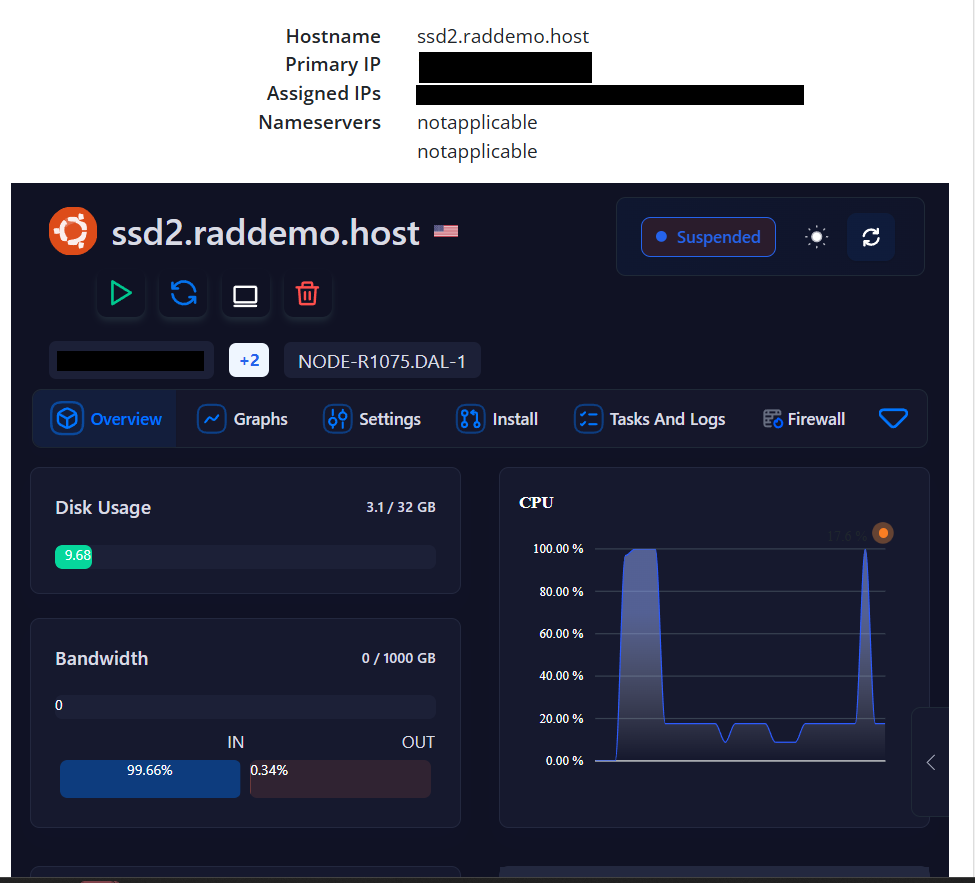The height and width of the screenshot is (883, 975).
Task: Click the Ubuntu logo next to hostname
Action: 73,232
